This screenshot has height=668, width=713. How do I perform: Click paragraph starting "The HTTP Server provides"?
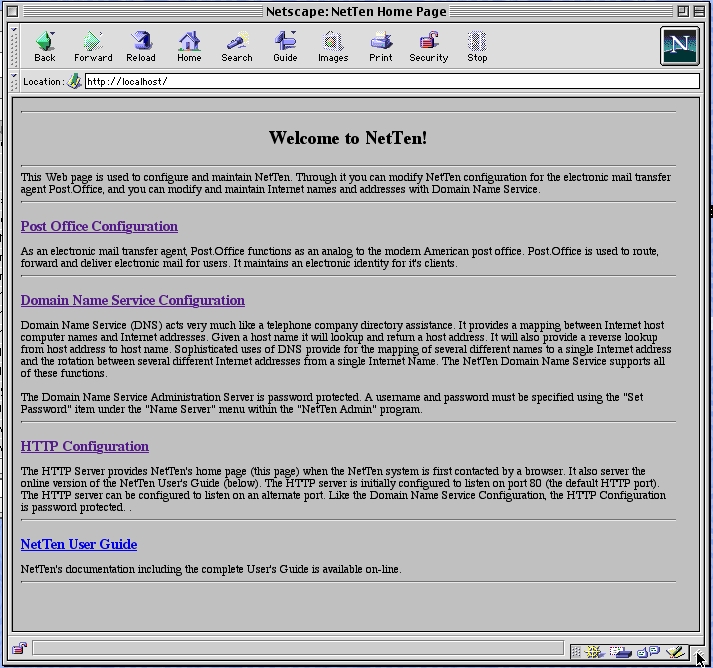pos(343,489)
